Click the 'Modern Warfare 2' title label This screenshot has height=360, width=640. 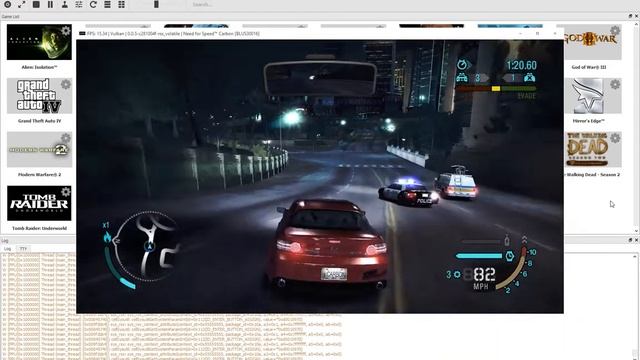39,175
